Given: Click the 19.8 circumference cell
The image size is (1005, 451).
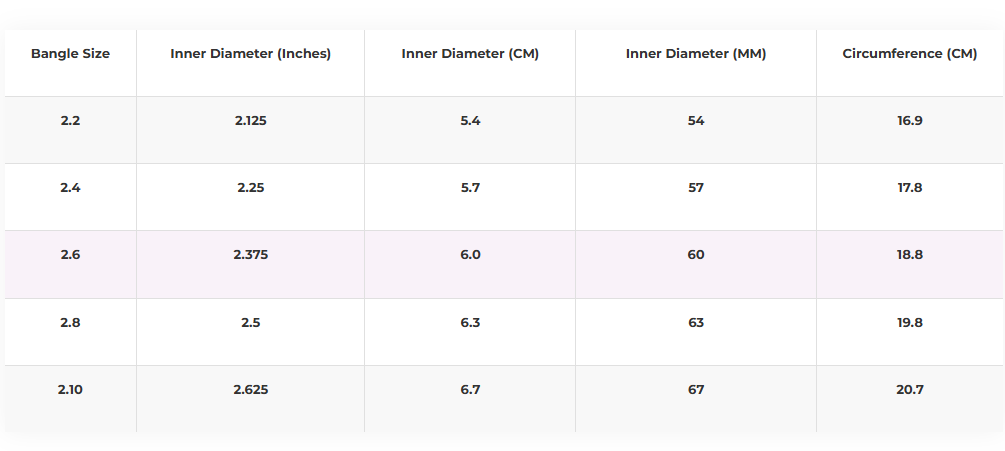Looking at the screenshot, I should pyautogui.click(x=910, y=322).
